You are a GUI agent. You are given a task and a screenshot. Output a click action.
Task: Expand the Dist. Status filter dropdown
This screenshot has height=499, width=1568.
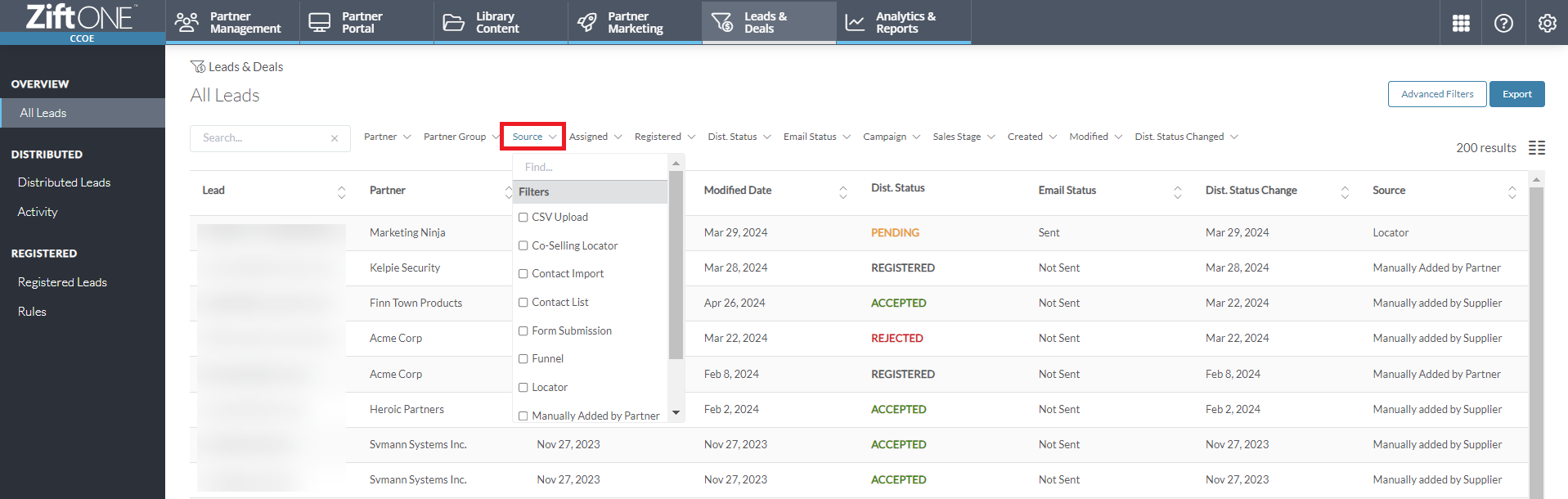pos(739,137)
